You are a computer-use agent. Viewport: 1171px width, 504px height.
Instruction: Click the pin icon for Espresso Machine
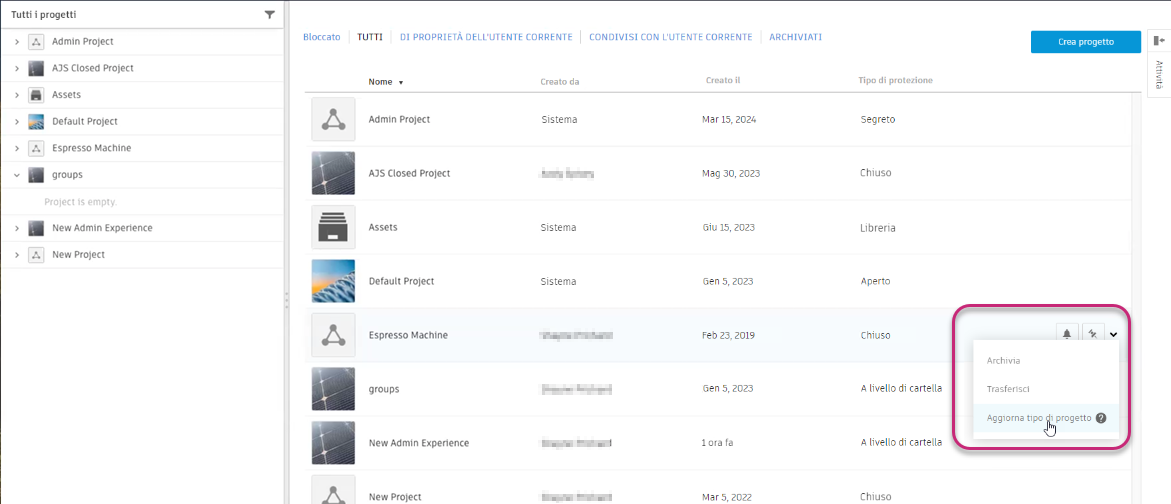(x=1093, y=334)
